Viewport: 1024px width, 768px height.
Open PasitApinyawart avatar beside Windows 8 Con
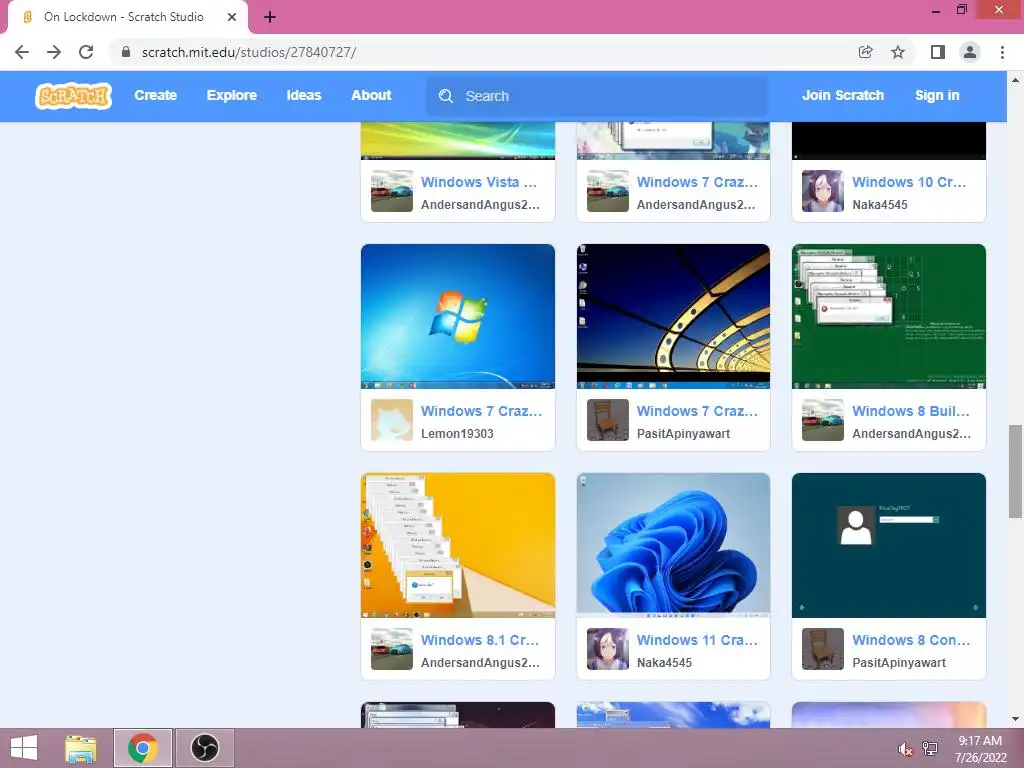click(823, 649)
